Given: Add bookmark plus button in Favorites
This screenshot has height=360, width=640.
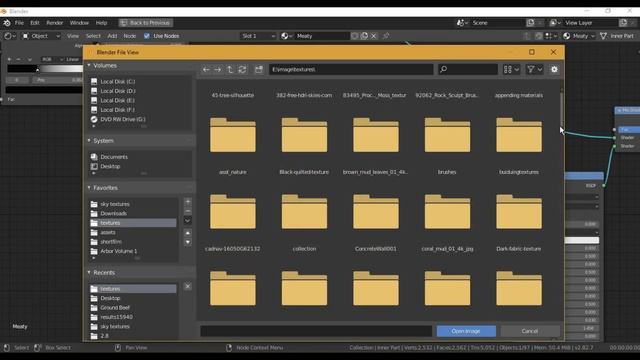Looking at the screenshot, I should (x=188, y=202).
